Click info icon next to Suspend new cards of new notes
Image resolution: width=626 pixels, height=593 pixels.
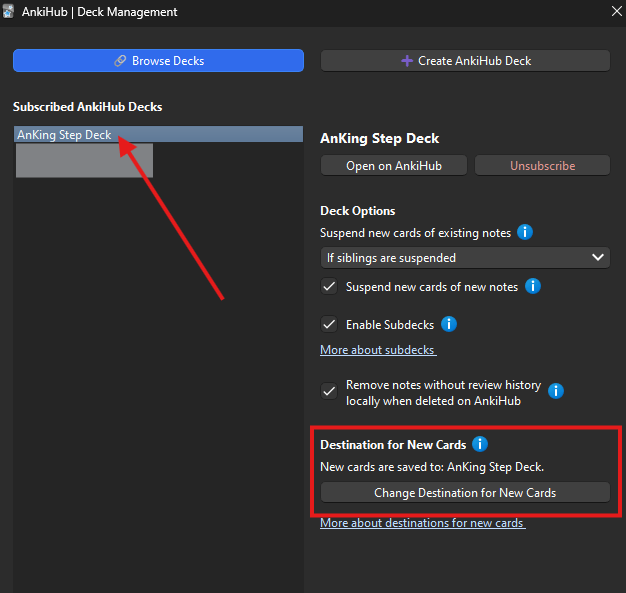pos(533,286)
